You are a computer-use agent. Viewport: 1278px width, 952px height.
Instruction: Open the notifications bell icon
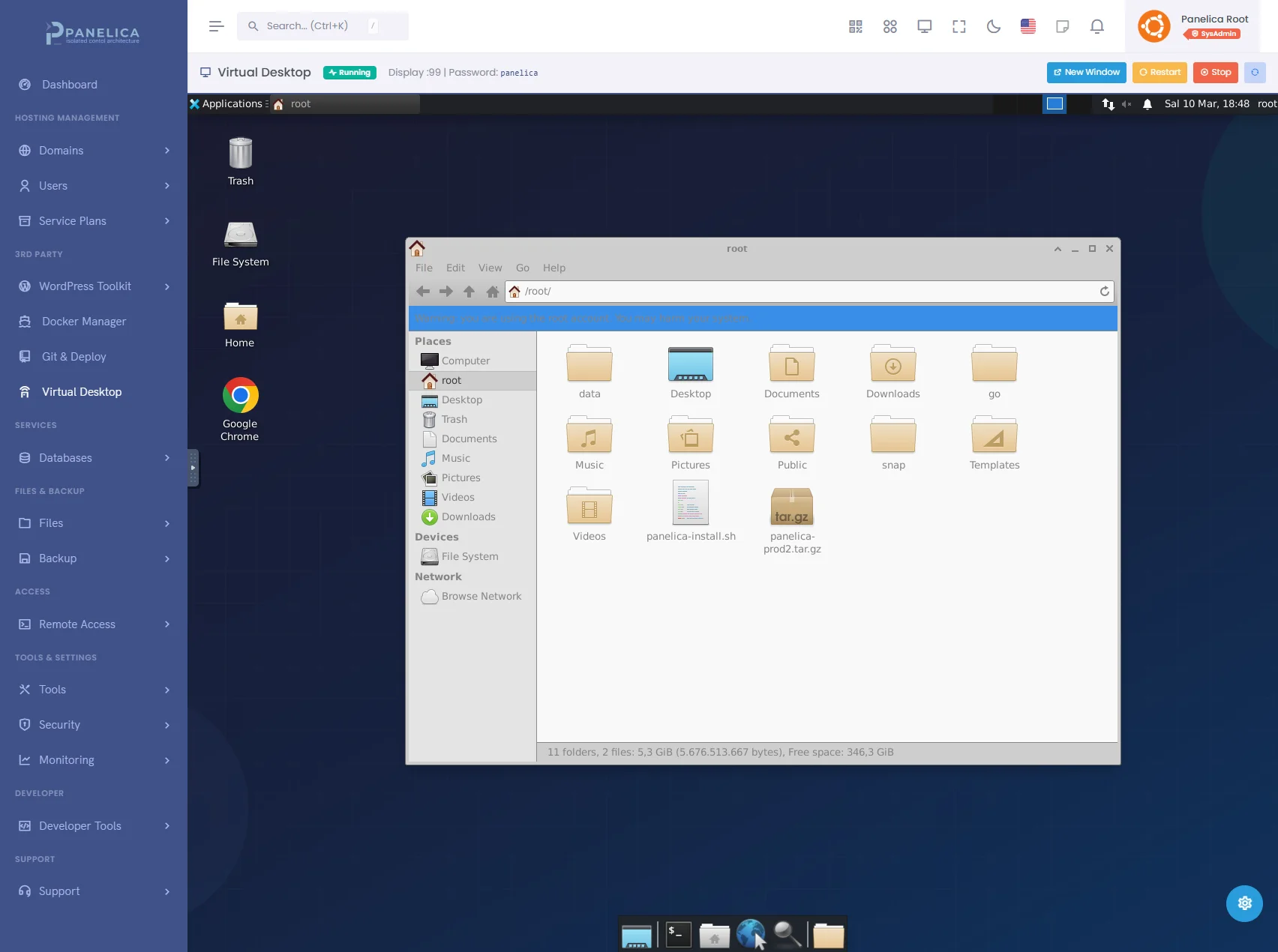click(1096, 26)
